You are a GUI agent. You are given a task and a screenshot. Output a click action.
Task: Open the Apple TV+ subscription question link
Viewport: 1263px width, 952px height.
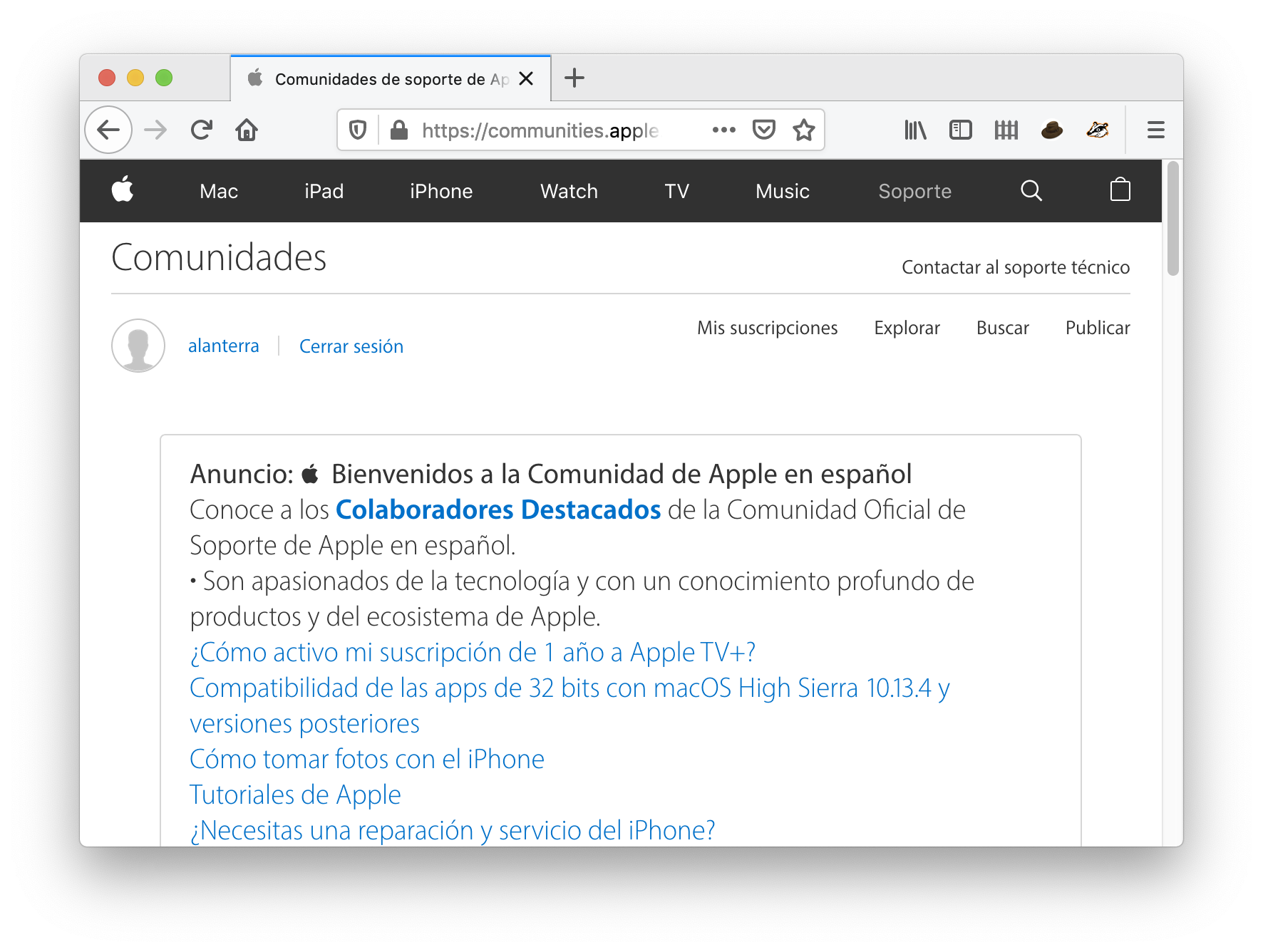pos(473,652)
